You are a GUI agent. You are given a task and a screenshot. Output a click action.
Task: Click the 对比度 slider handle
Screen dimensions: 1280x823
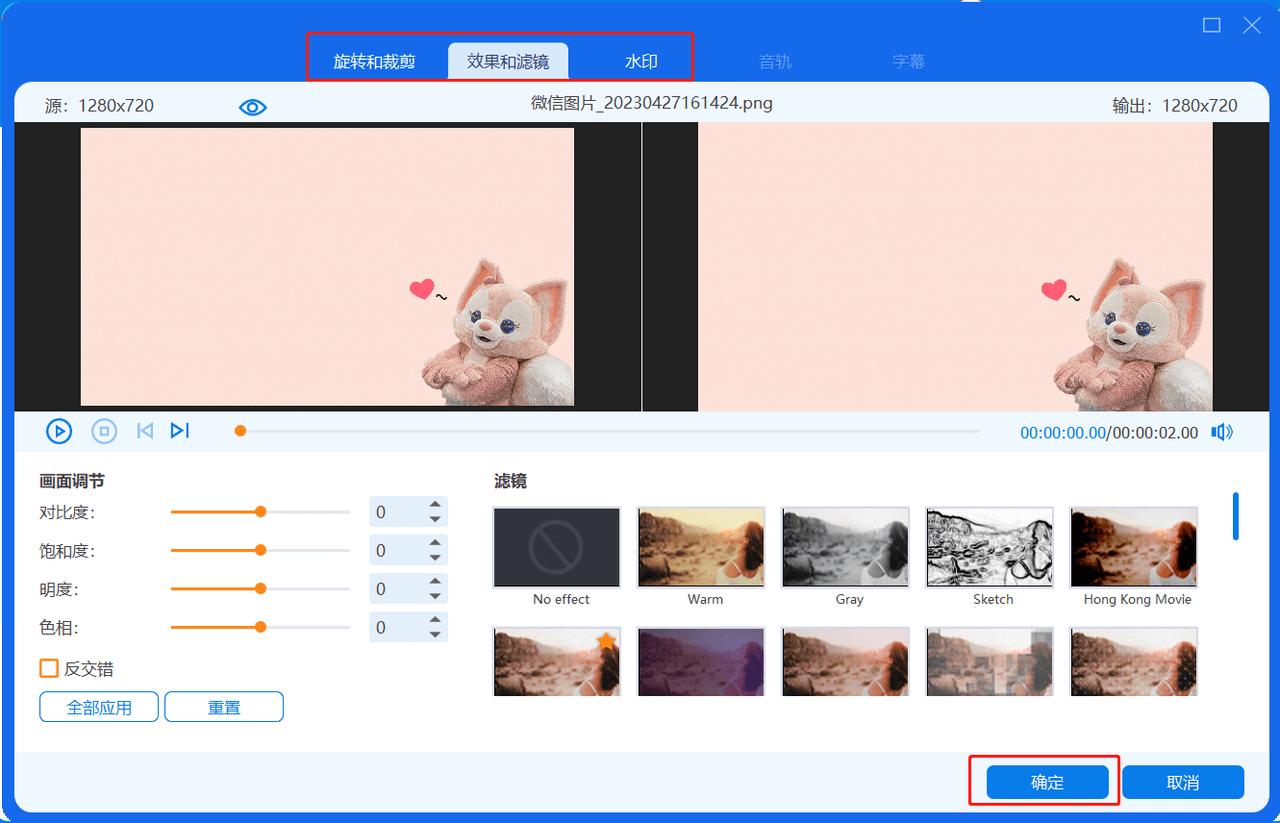pos(260,512)
